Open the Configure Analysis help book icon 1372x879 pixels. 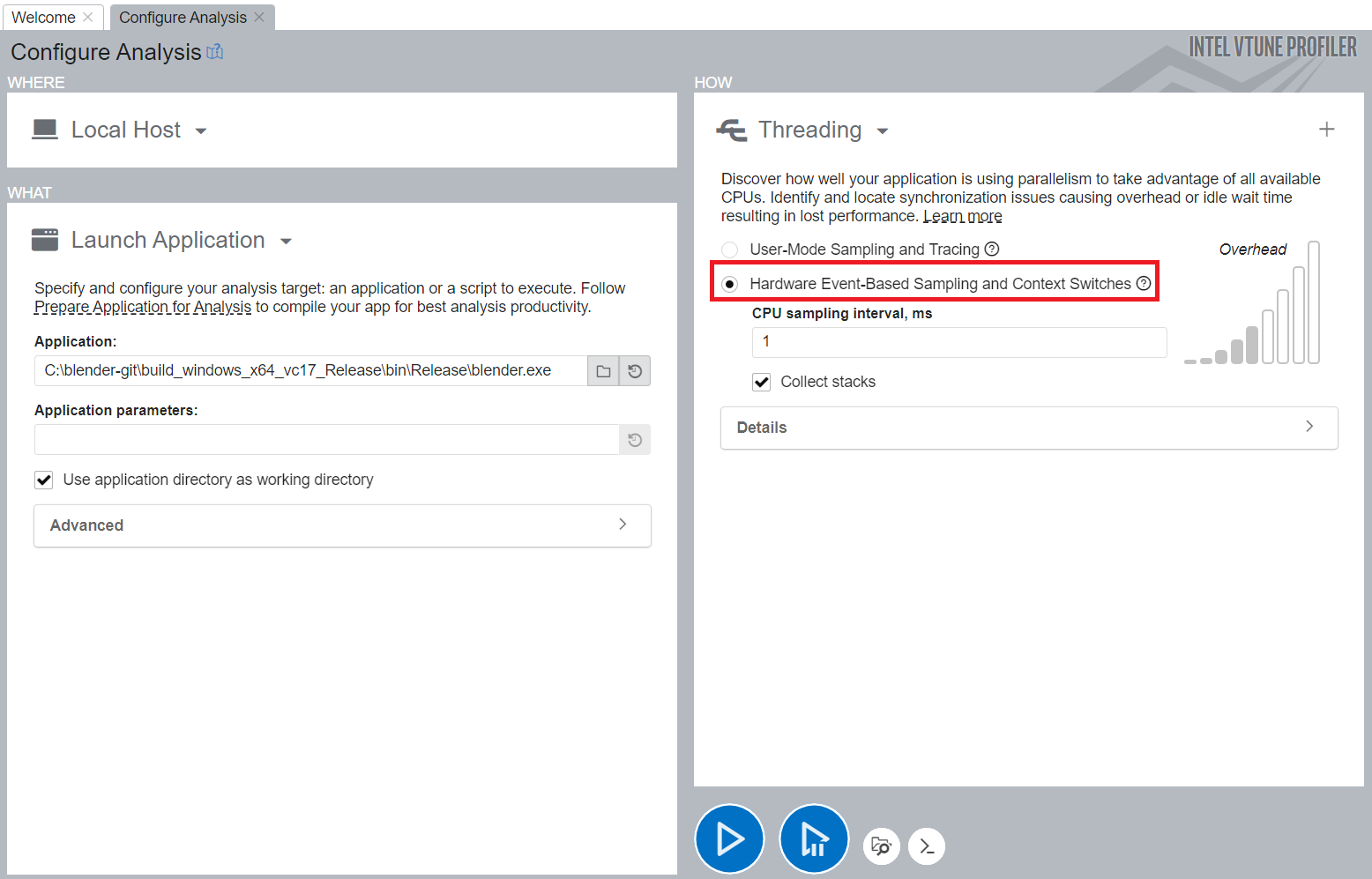(214, 52)
